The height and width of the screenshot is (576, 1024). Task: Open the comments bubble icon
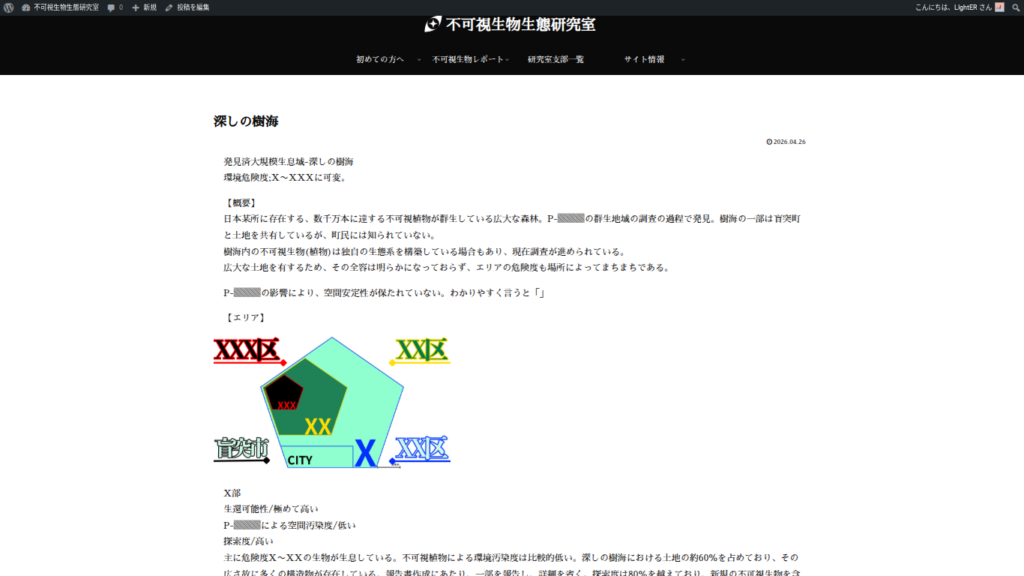pyautogui.click(x=111, y=7)
